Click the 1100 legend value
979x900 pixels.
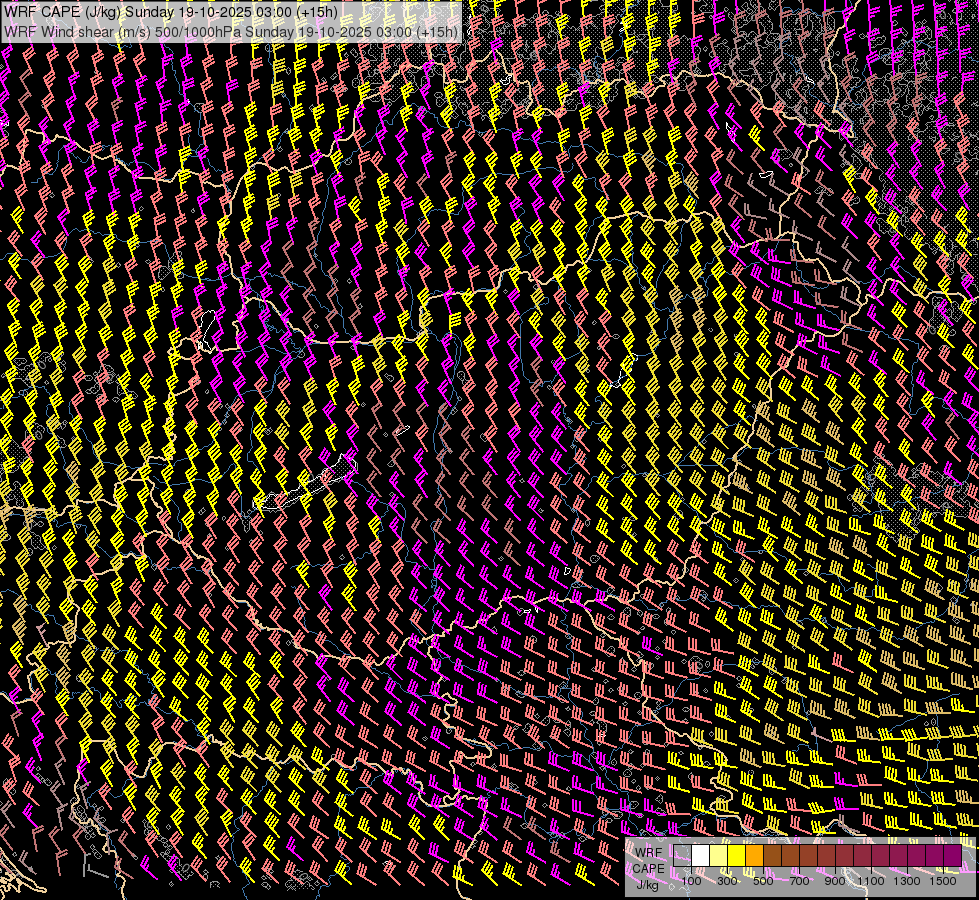(871, 881)
